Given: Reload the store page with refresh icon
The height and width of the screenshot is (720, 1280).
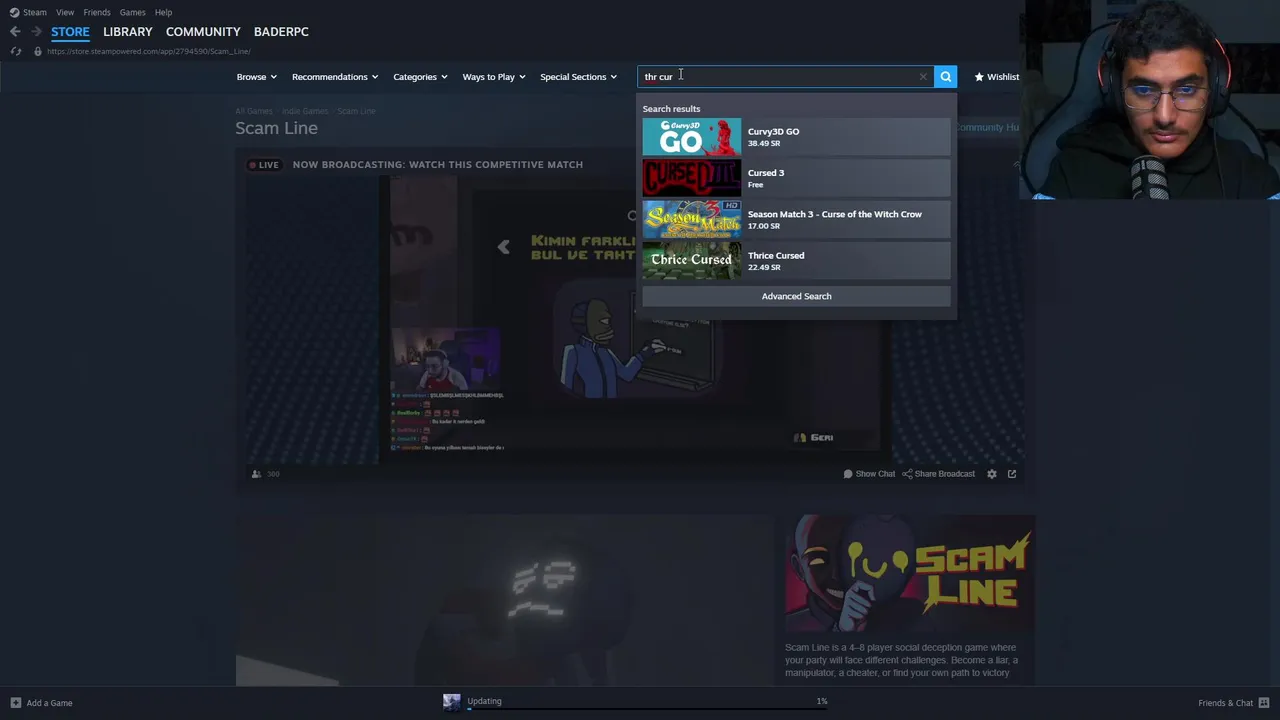Looking at the screenshot, I should pos(15,51).
